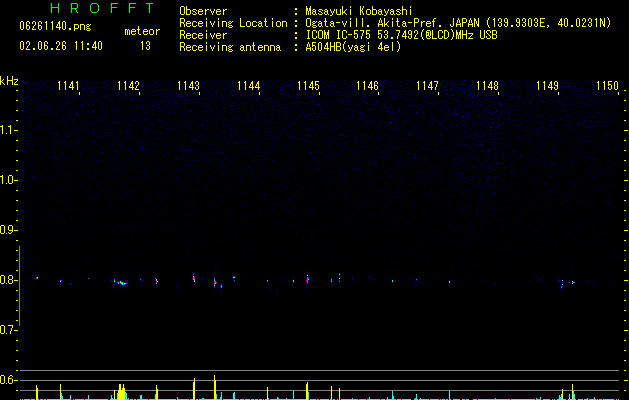This screenshot has width=629, height=400.
Task: Select the file name 06261140.png
Action: [55, 26]
